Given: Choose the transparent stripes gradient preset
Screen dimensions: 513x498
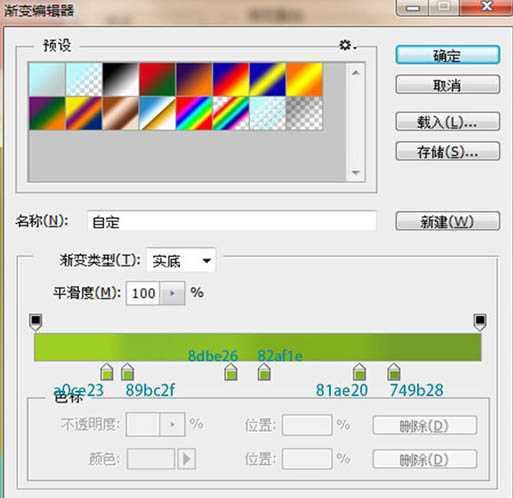Looking at the screenshot, I should (x=268, y=113).
